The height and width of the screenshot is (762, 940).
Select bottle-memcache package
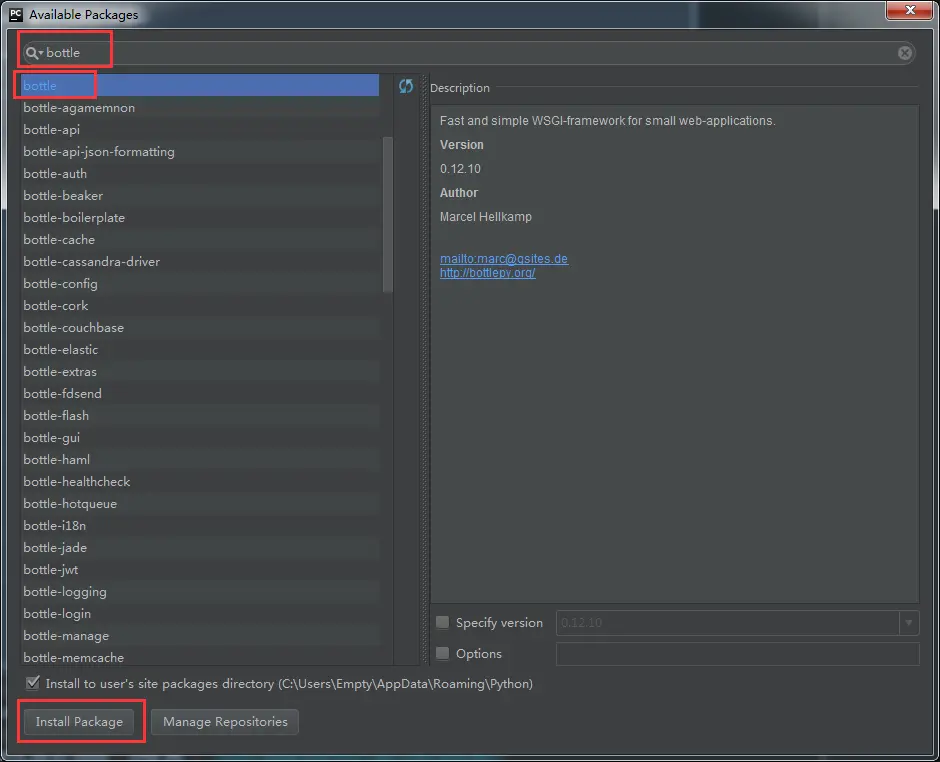pos(200,656)
